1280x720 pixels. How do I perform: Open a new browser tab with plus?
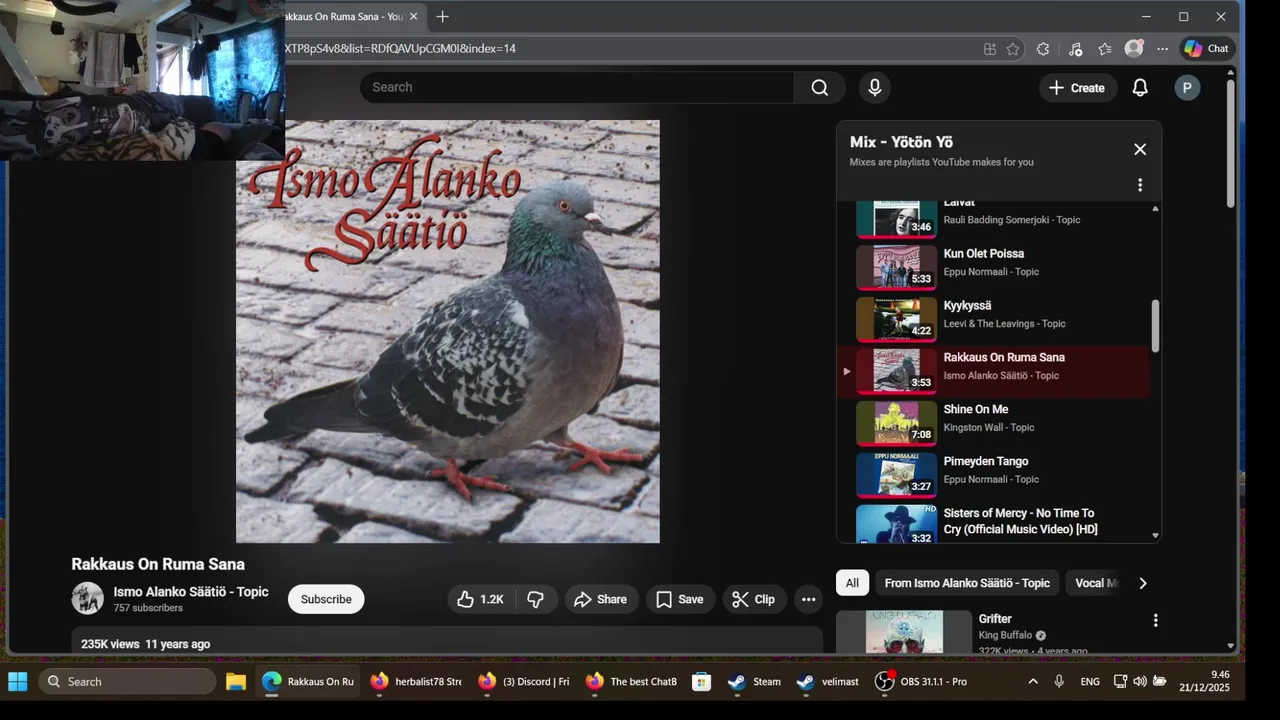point(442,17)
